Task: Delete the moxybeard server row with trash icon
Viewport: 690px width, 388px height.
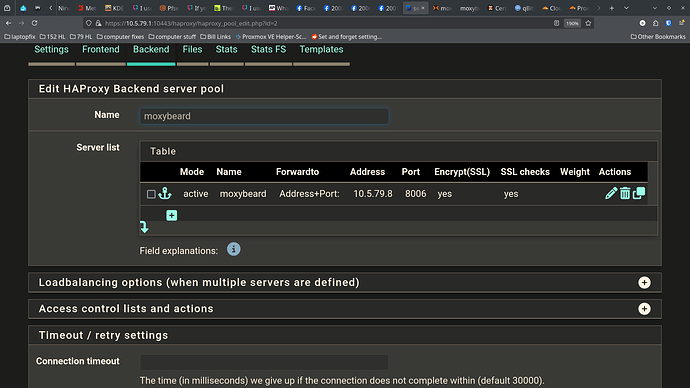Action: pyautogui.click(x=625, y=193)
